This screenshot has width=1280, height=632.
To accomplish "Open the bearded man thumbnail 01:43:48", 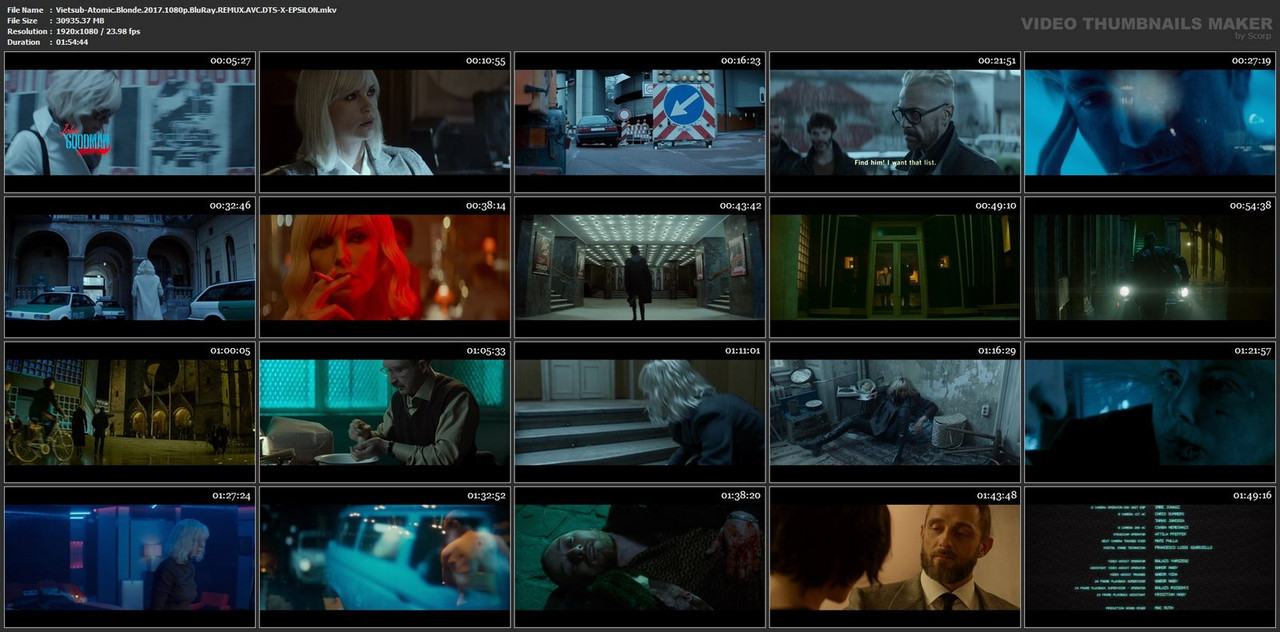I will pos(895,557).
